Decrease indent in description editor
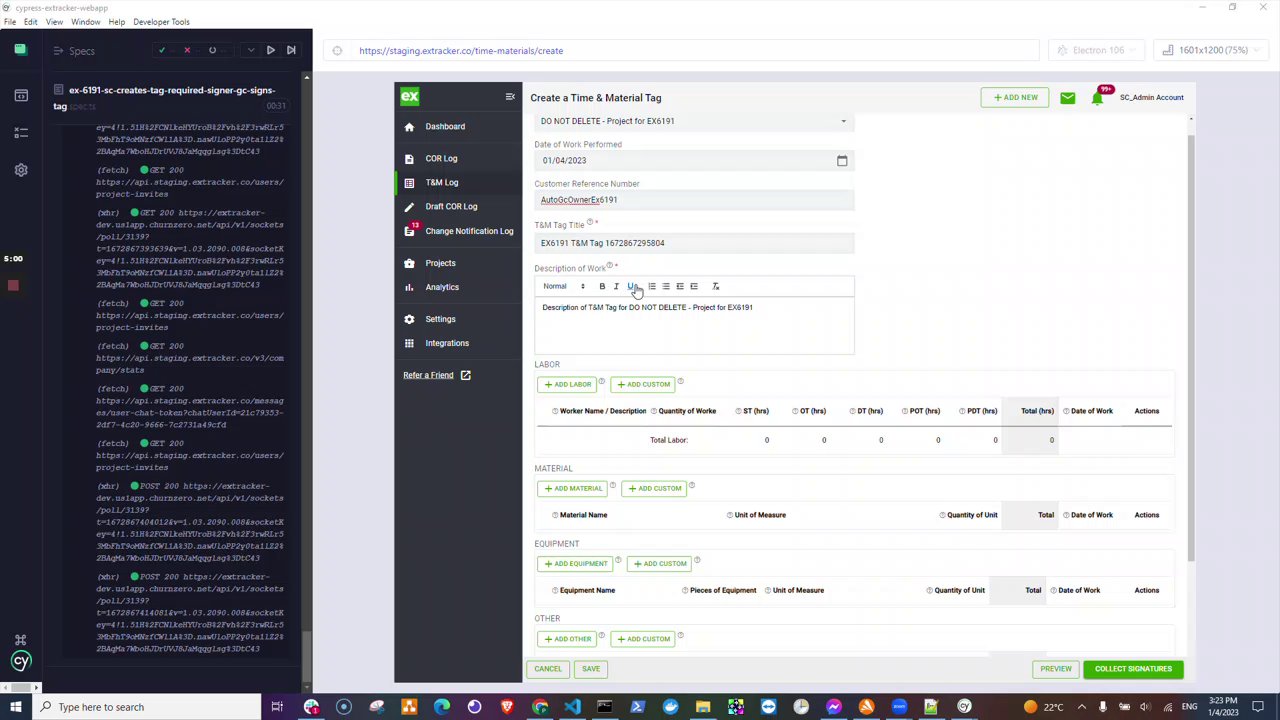The width and height of the screenshot is (1280, 720). click(680, 286)
